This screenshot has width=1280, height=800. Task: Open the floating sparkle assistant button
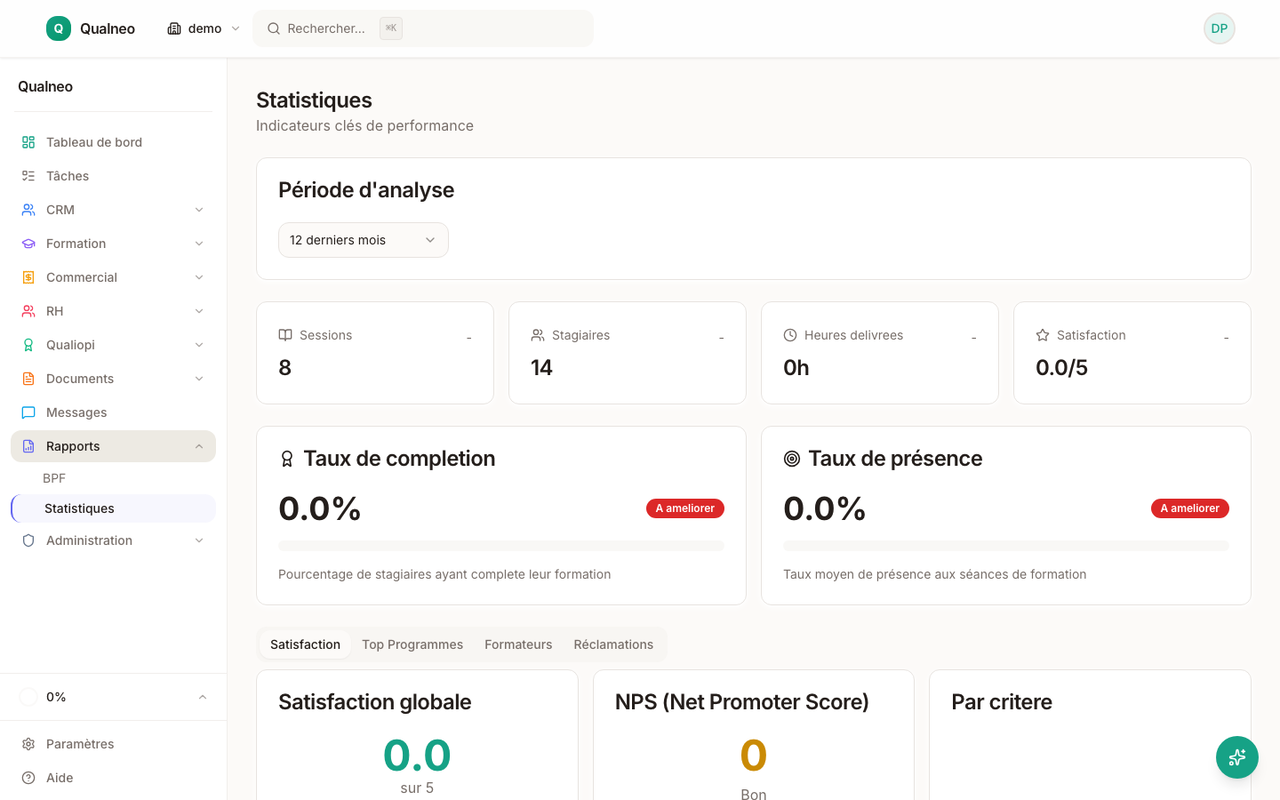[x=1237, y=757]
